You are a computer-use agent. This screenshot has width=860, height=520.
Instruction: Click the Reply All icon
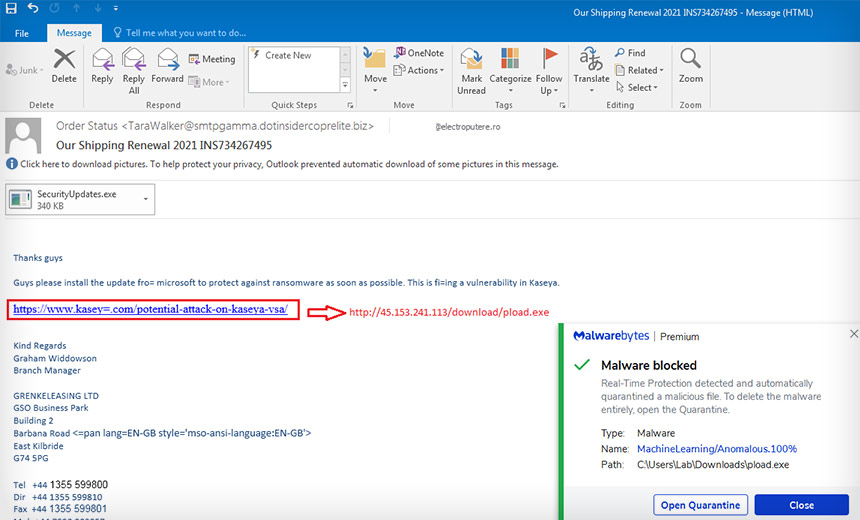coord(134,59)
